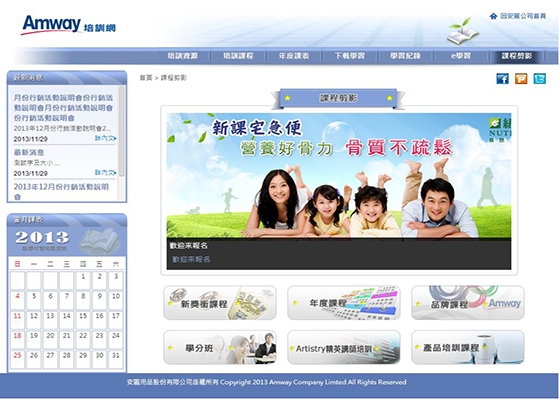Open the 下載學習 menu

[x=349, y=56]
